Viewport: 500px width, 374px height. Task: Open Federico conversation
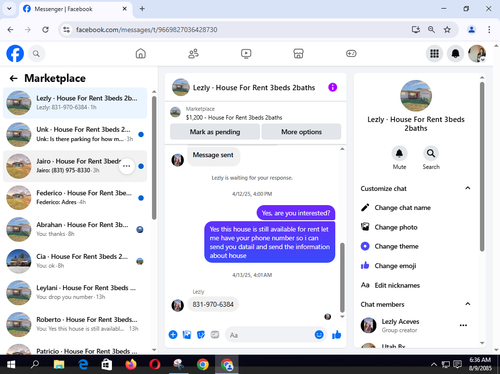(x=75, y=198)
